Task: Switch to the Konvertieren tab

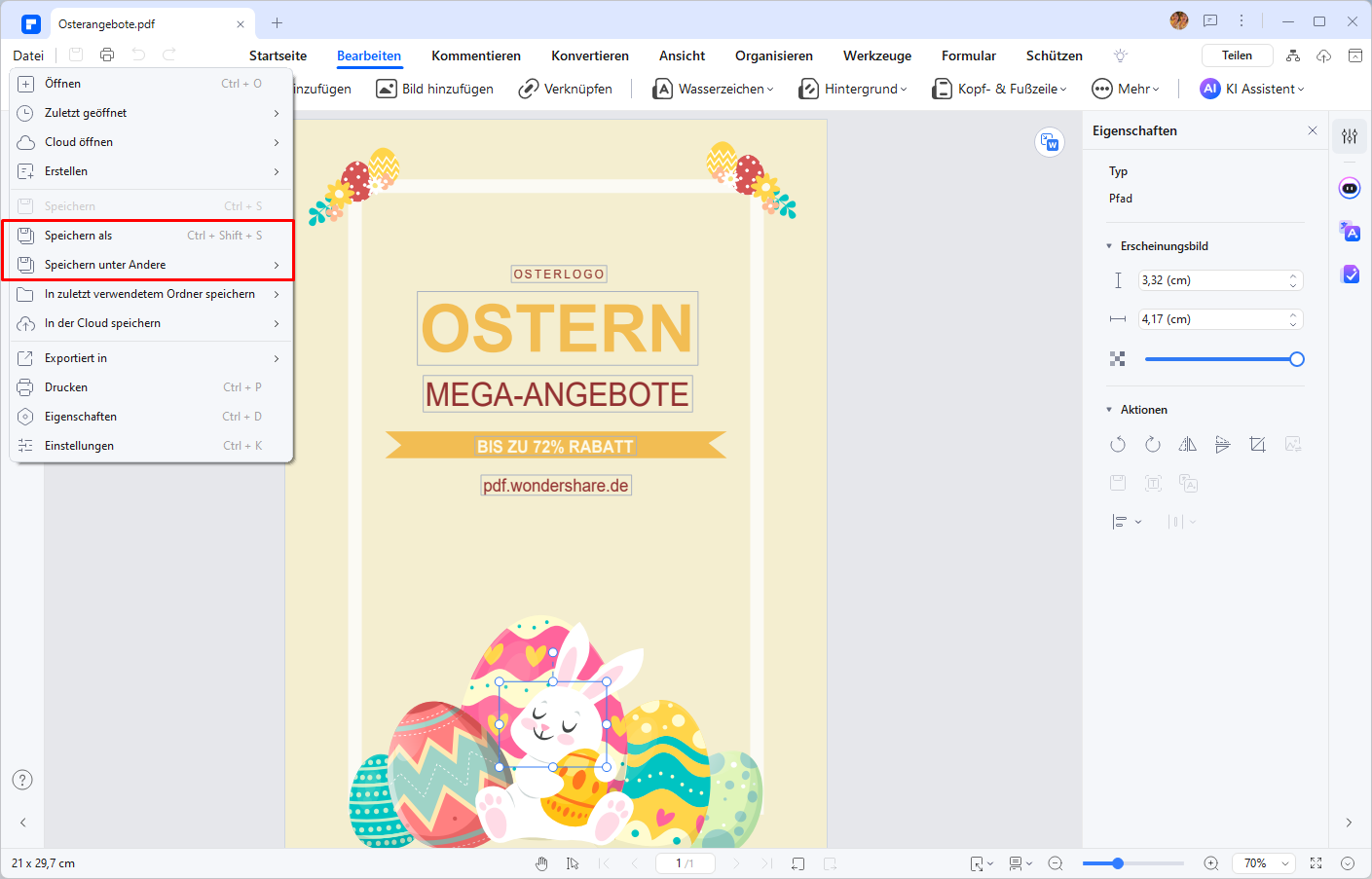Action: [590, 55]
